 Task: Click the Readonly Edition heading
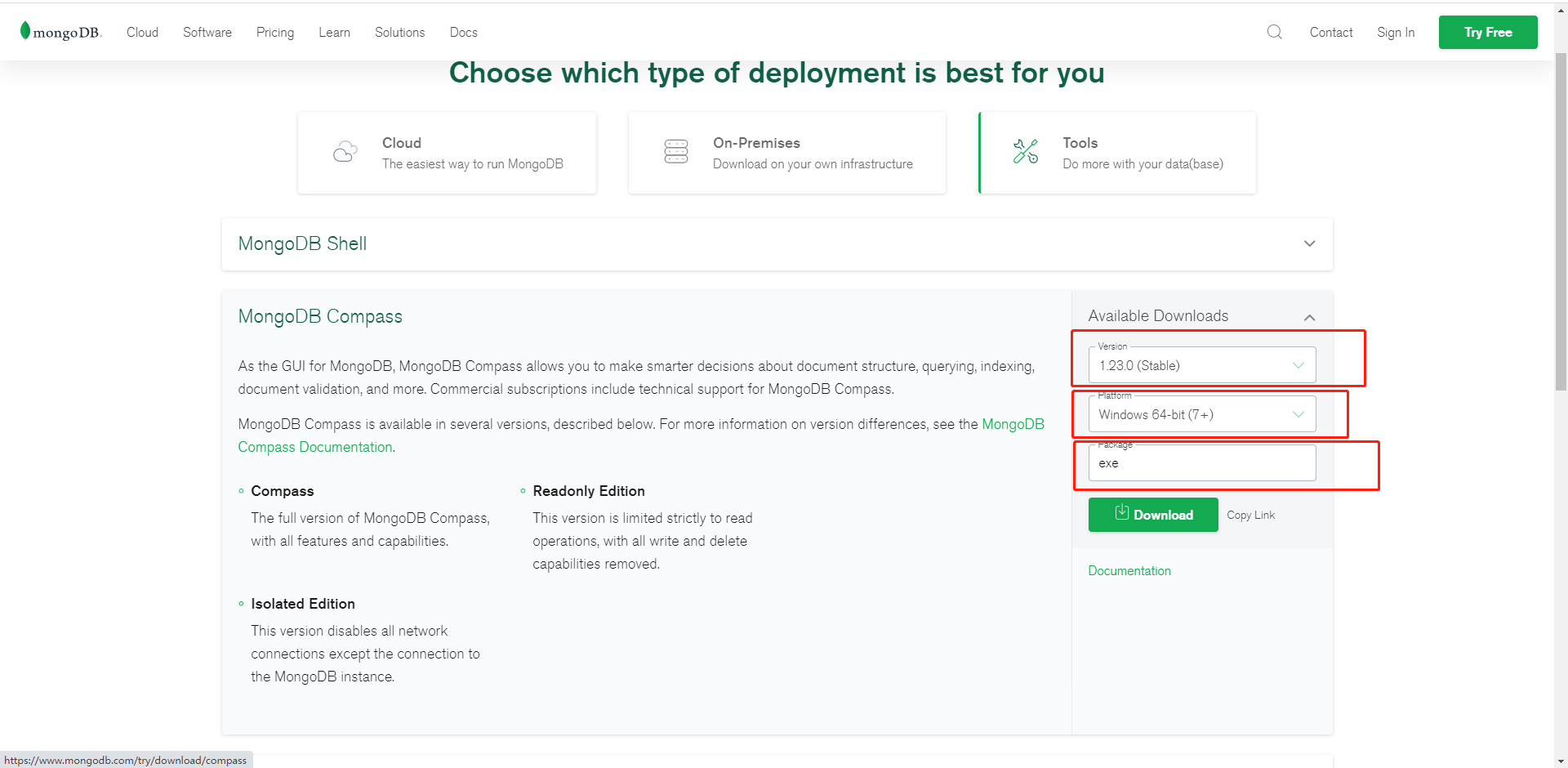pyautogui.click(x=589, y=491)
